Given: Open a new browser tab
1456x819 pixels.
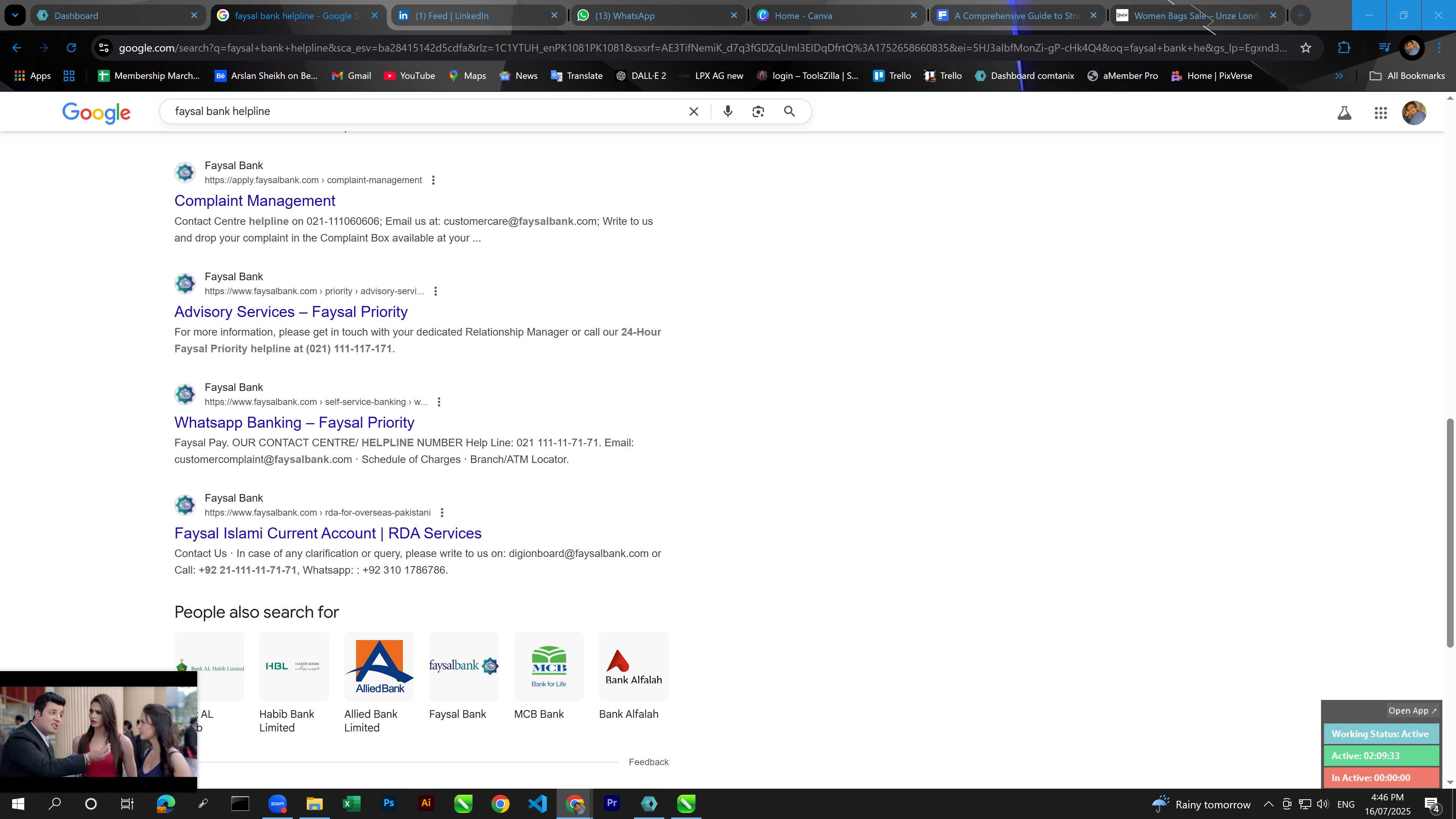Looking at the screenshot, I should point(1301,16).
